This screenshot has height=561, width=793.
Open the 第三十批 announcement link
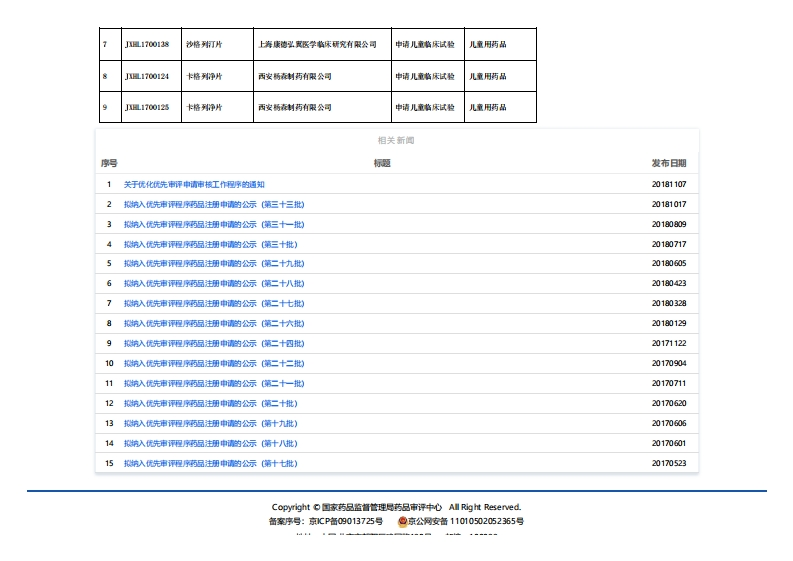210,244
